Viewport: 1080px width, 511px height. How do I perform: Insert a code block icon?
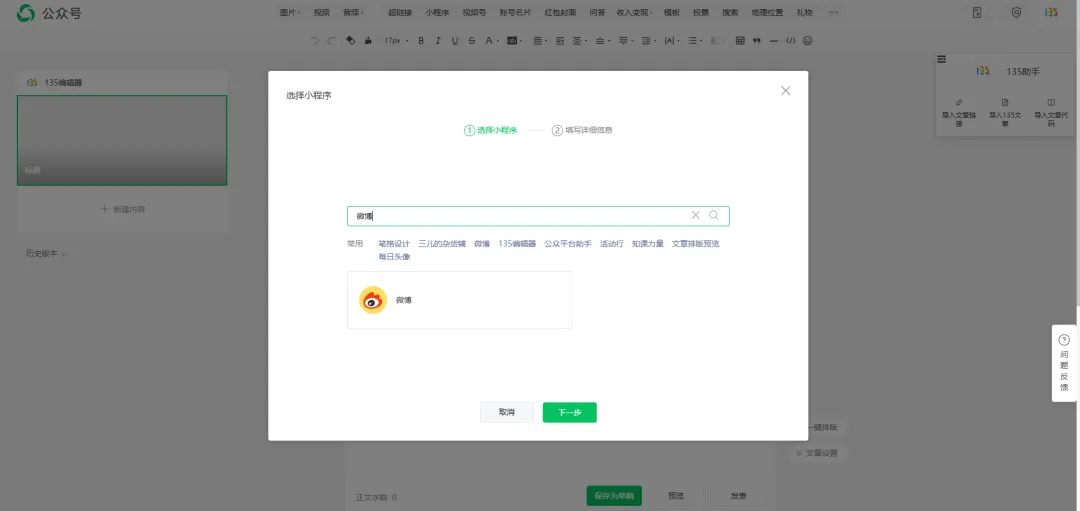[791, 41]
